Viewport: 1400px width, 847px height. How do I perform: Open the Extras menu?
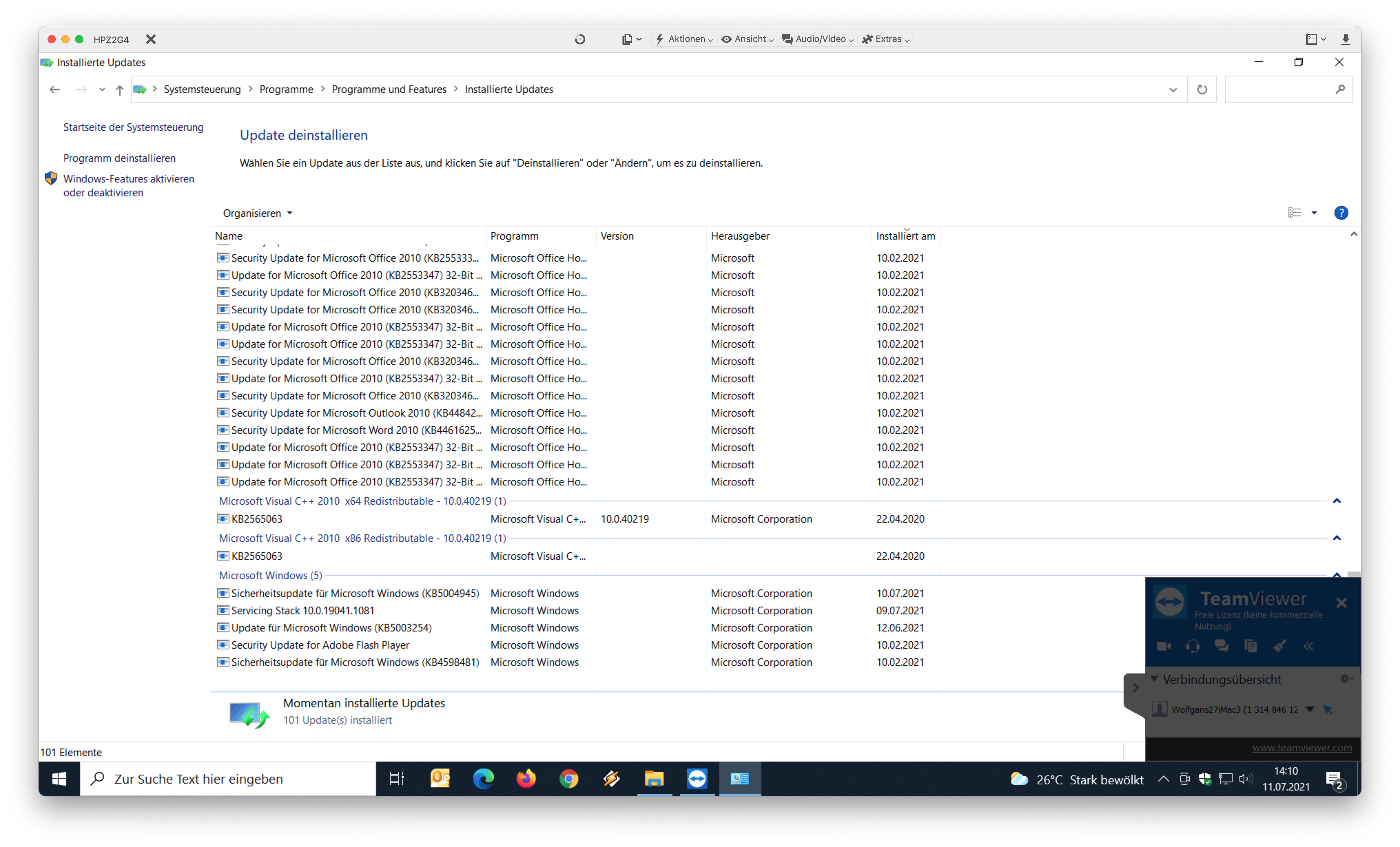point(886,39)
